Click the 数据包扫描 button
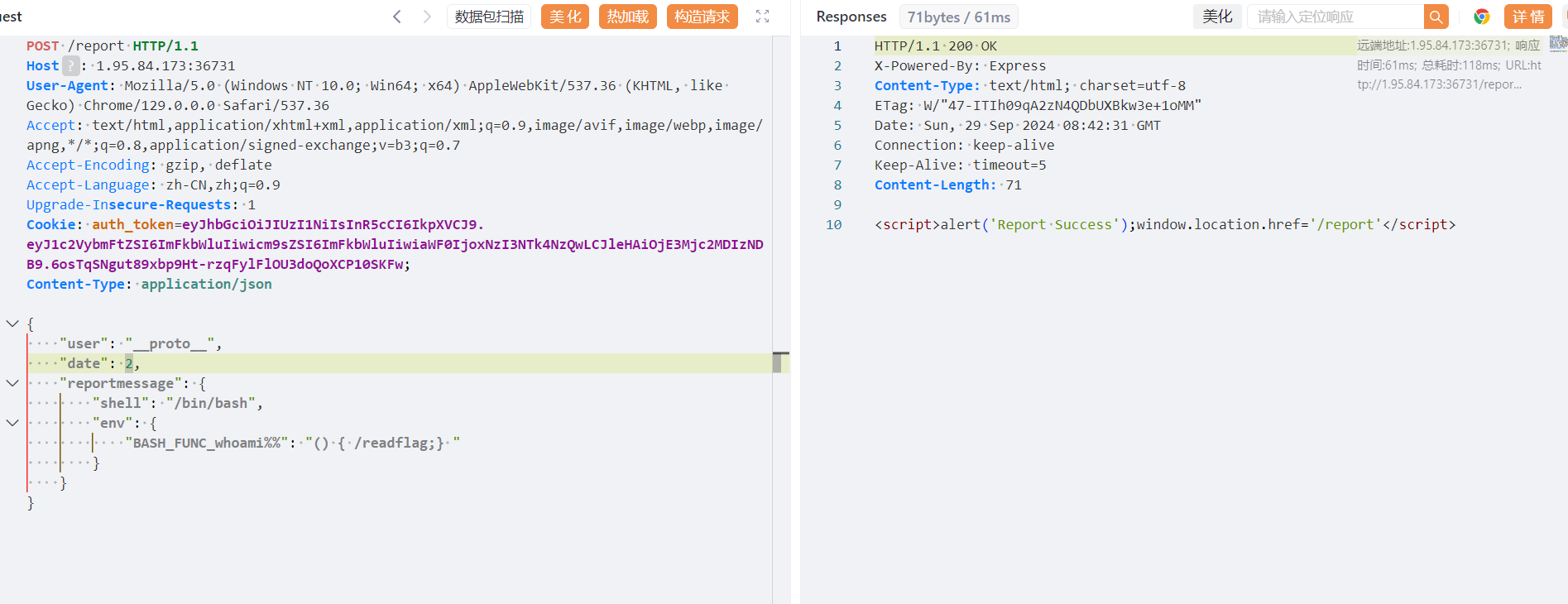 pos(489,17)
